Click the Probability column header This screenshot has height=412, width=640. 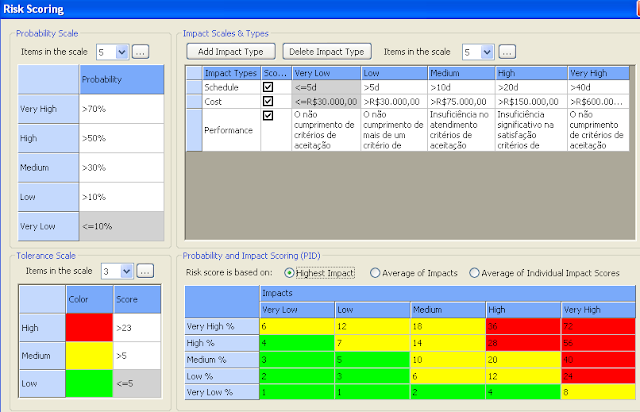click(x=122, y=80)
